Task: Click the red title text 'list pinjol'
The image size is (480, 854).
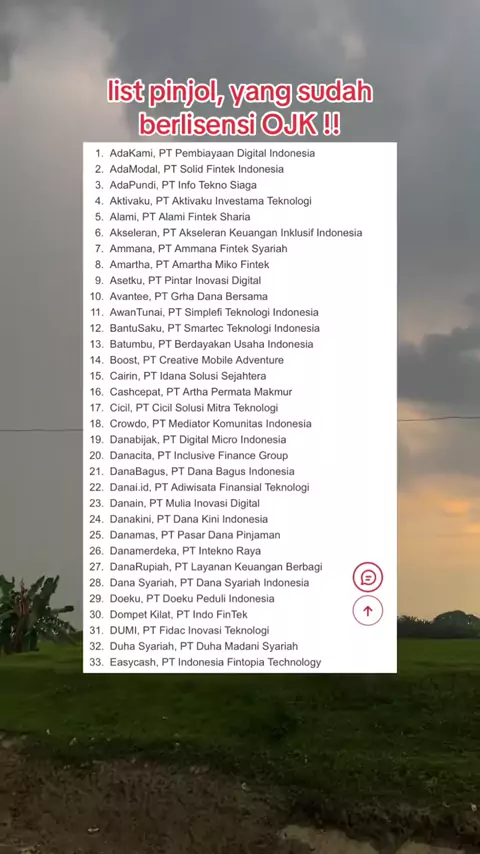Action: 165,94
